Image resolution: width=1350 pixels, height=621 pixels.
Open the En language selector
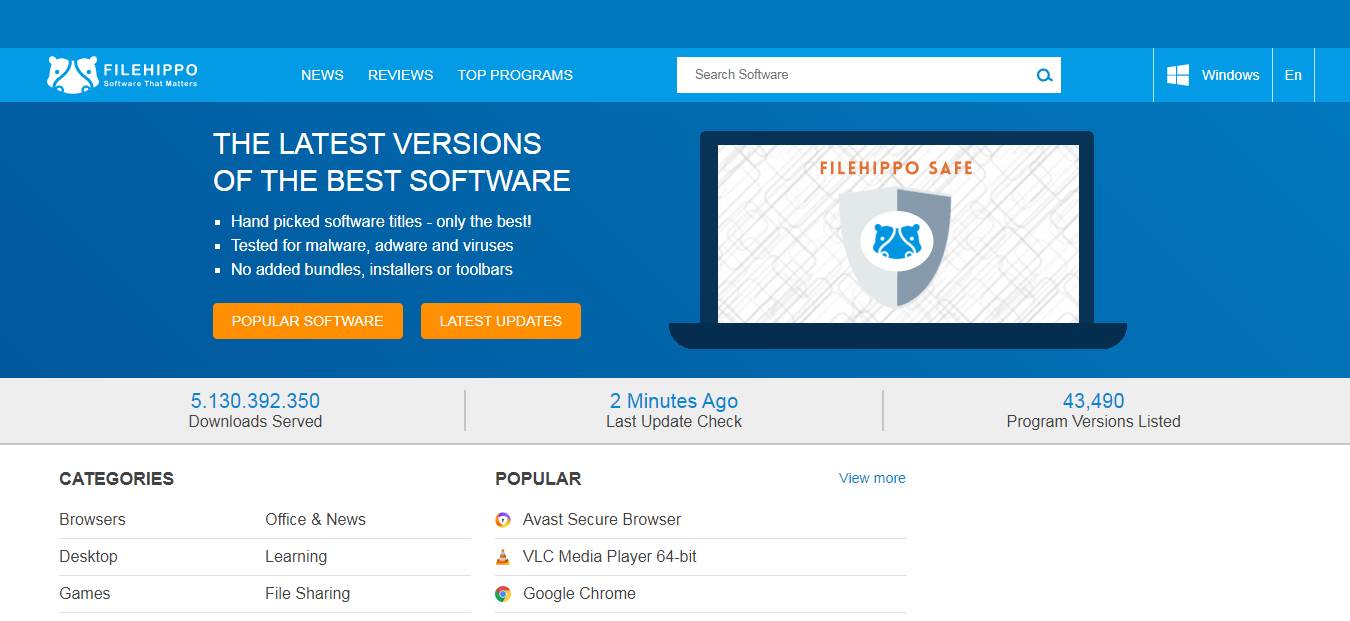click(1293, 75)
